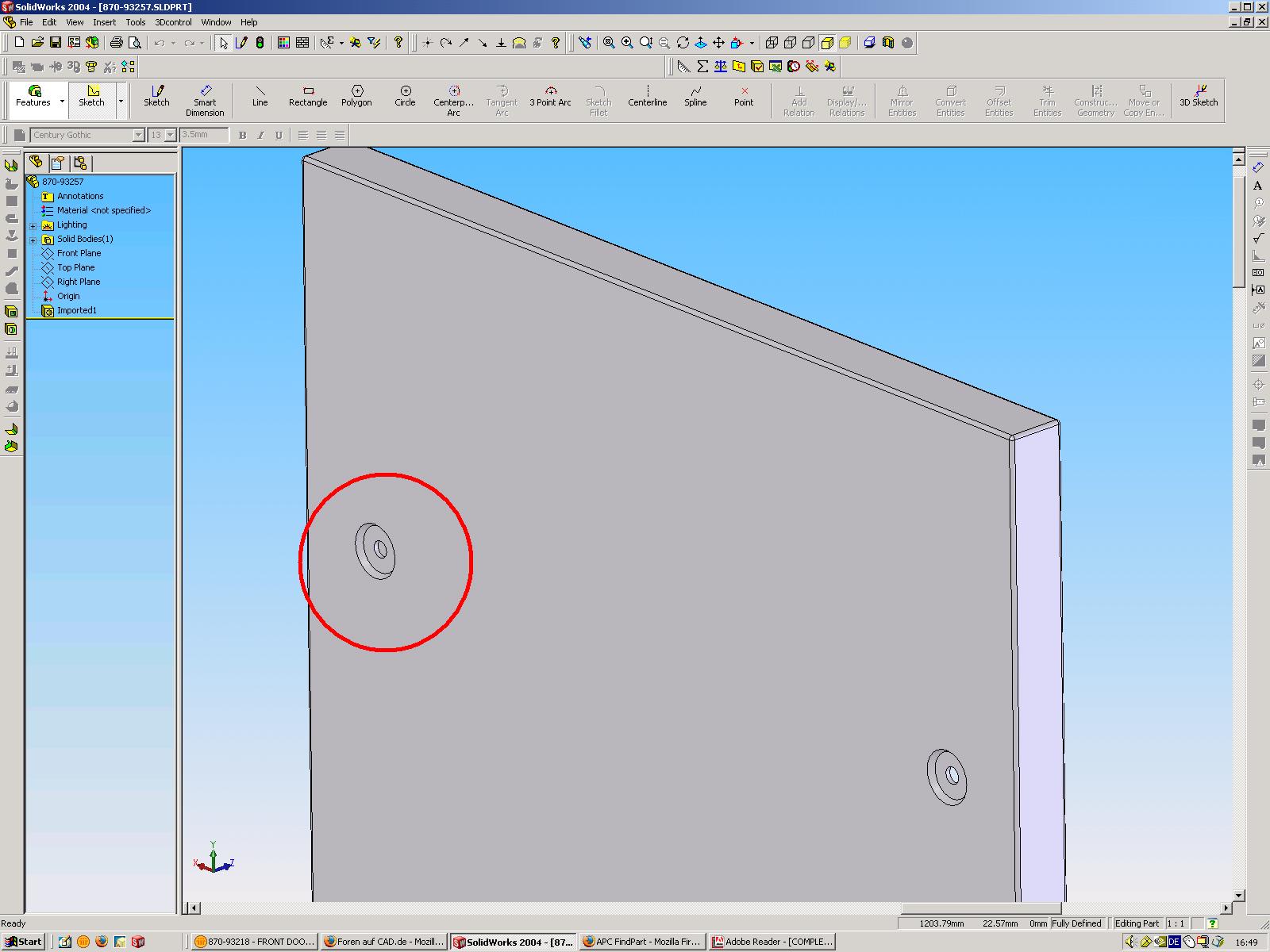Open the font size 13 dropdown
Screen dimensions: 1270x952
(170, 136)
